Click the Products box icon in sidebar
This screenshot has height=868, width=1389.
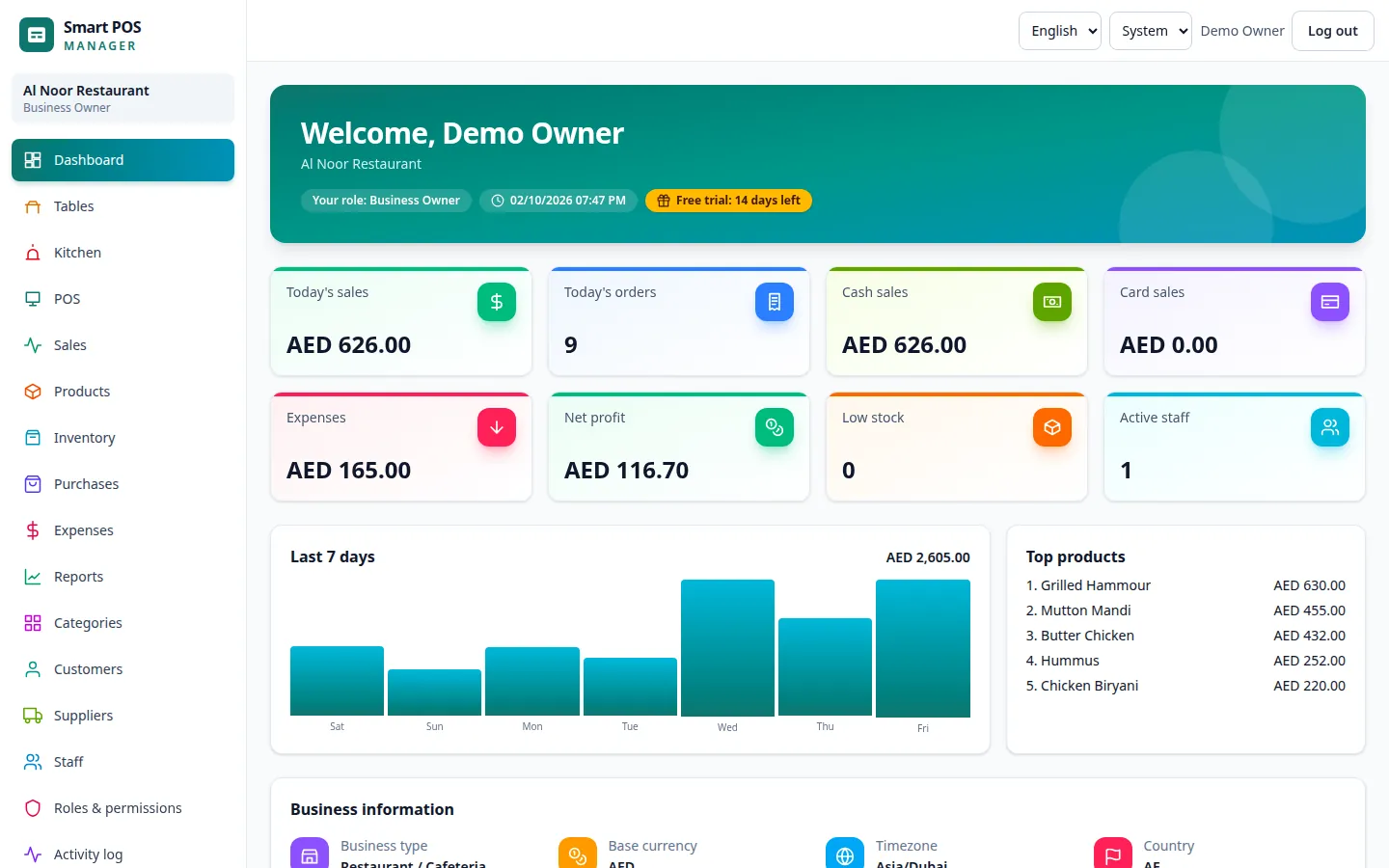(x=33, y=392)
